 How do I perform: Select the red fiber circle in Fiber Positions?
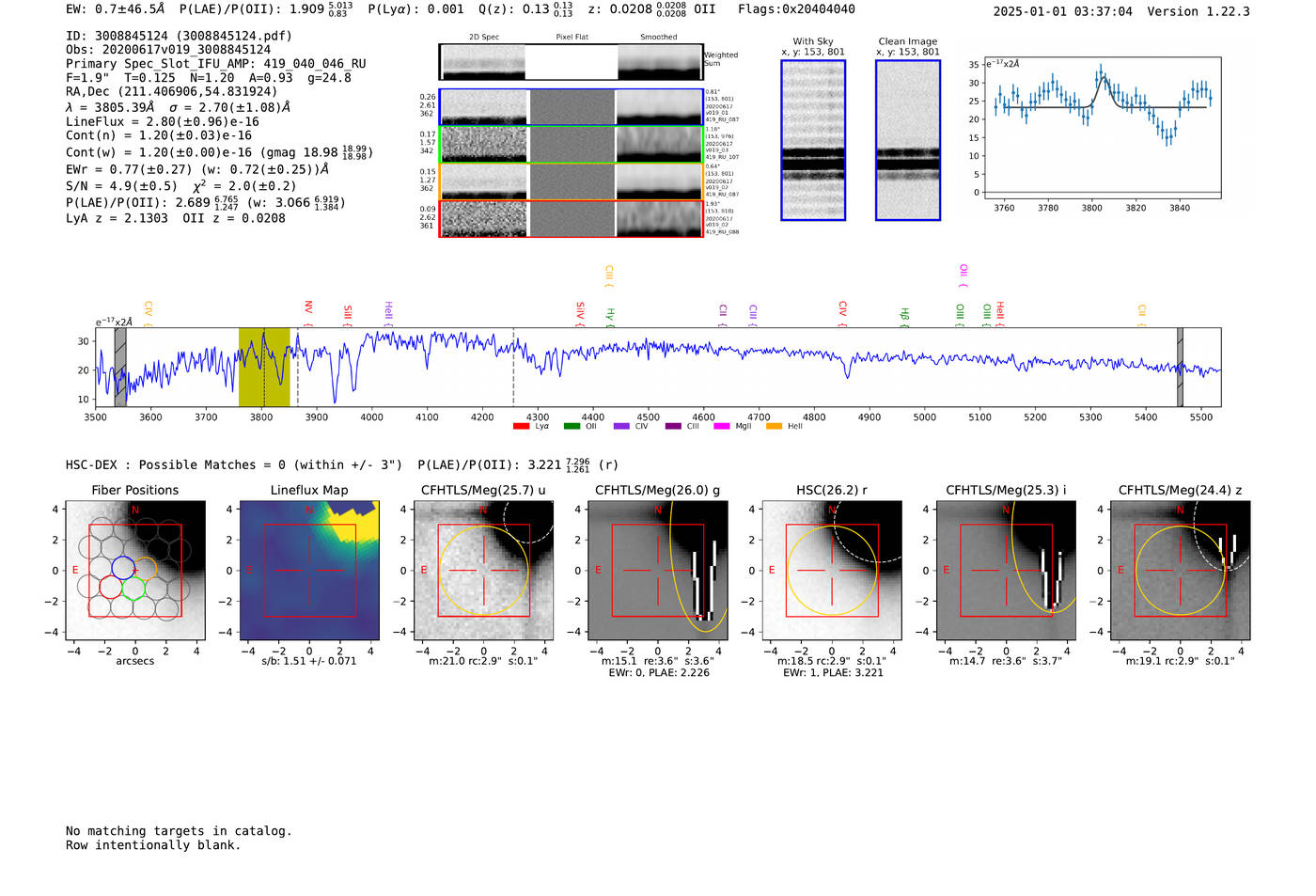pyautogui.click(x=111, y=588)
